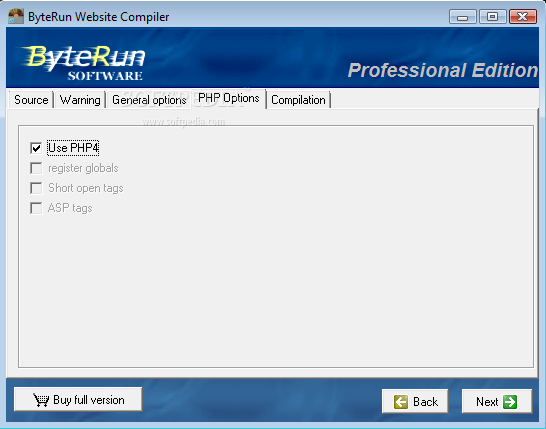This screenshot has width=546, height=429.
Task: Go back with the Back button
Action: click(415, 401)
